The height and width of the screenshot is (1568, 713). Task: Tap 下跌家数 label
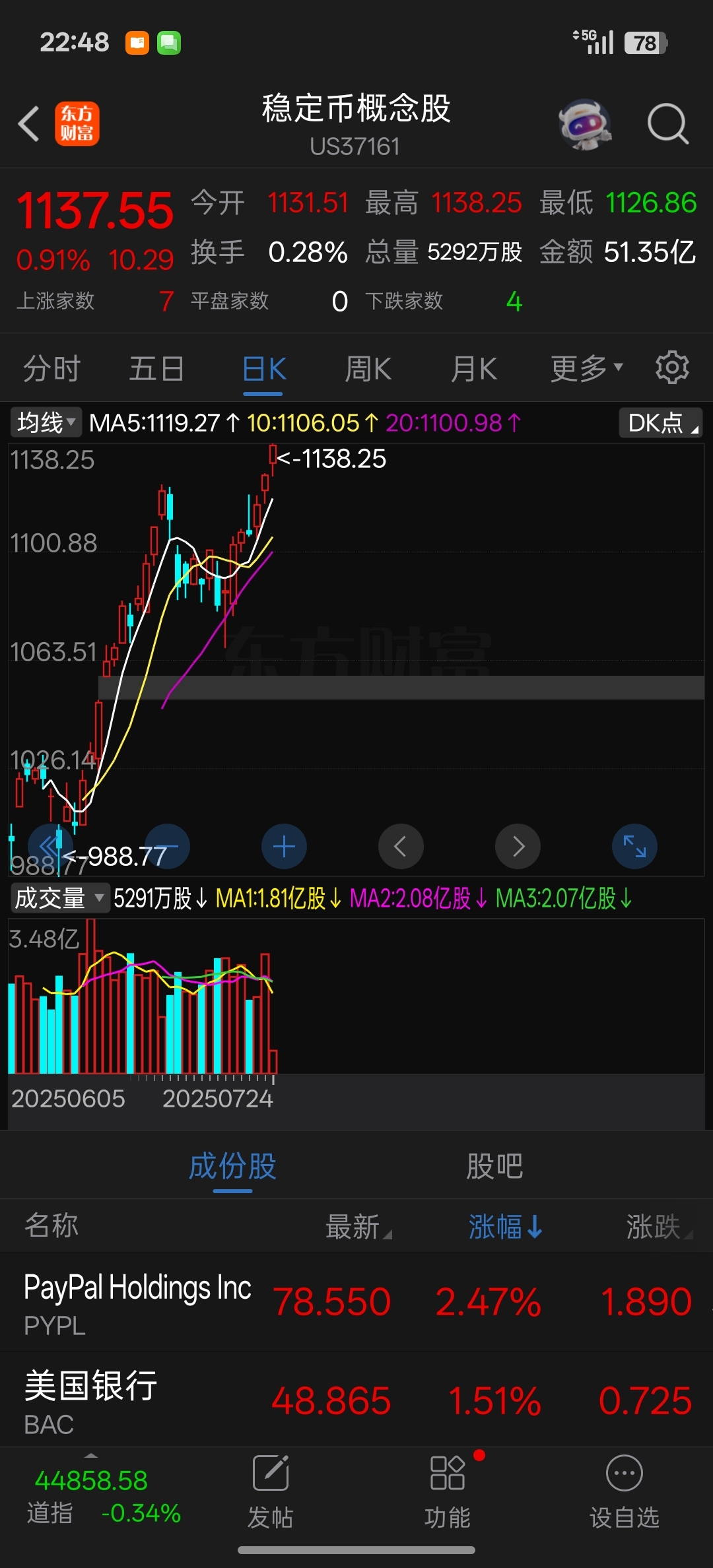pos(404,301)
